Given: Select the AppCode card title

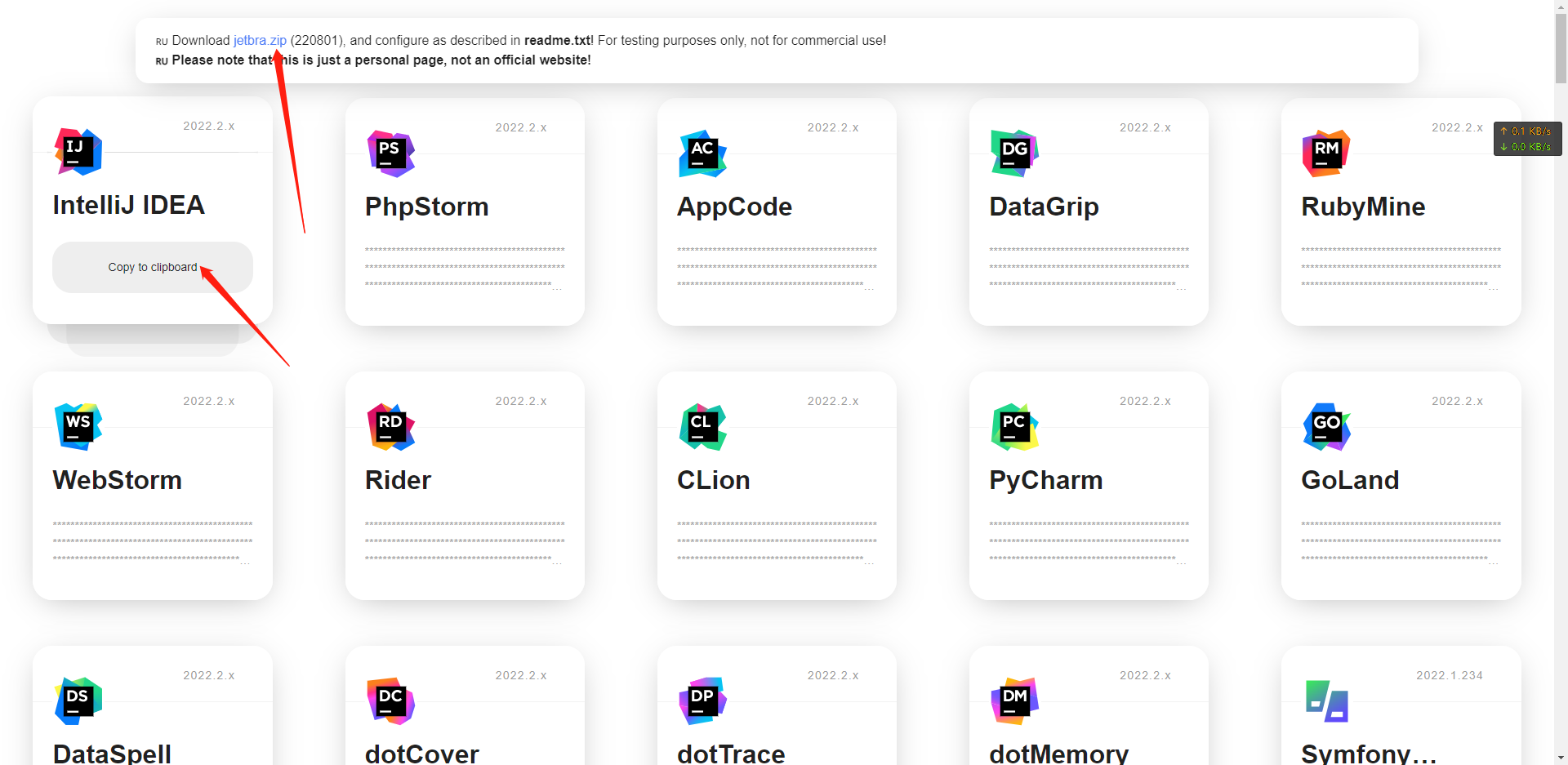Looking at the screenshot, I should pyautogui.click(x=734, y=207).
